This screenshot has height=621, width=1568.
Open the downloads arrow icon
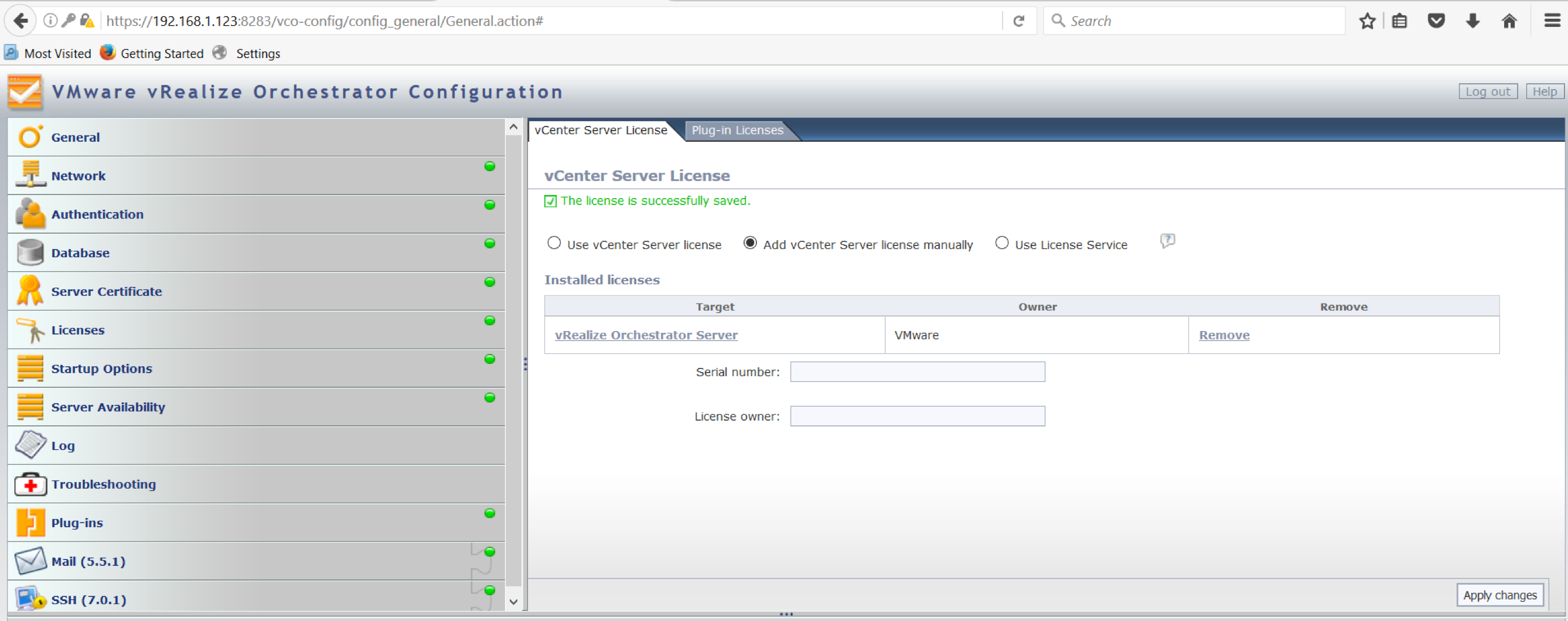tap(1472, 21)
